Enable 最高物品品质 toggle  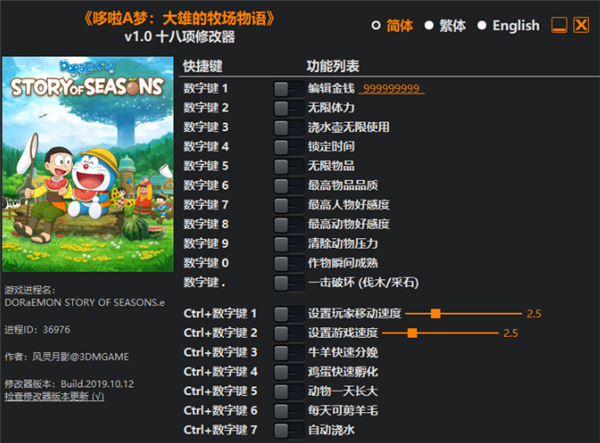(289, 186)
